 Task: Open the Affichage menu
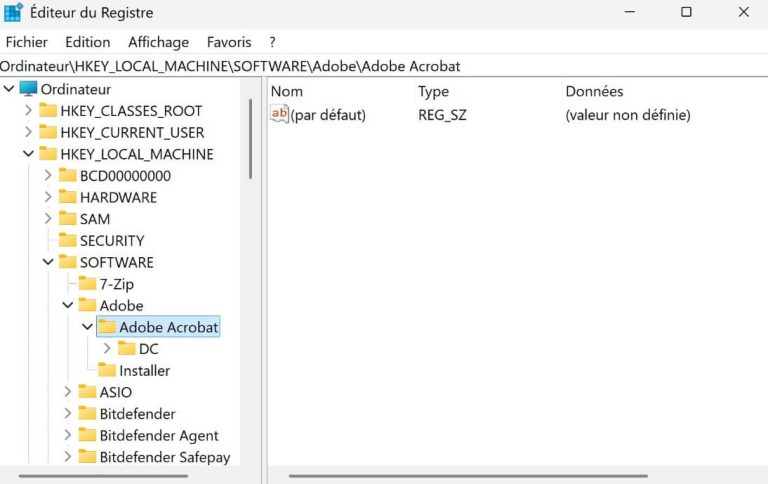158,42
